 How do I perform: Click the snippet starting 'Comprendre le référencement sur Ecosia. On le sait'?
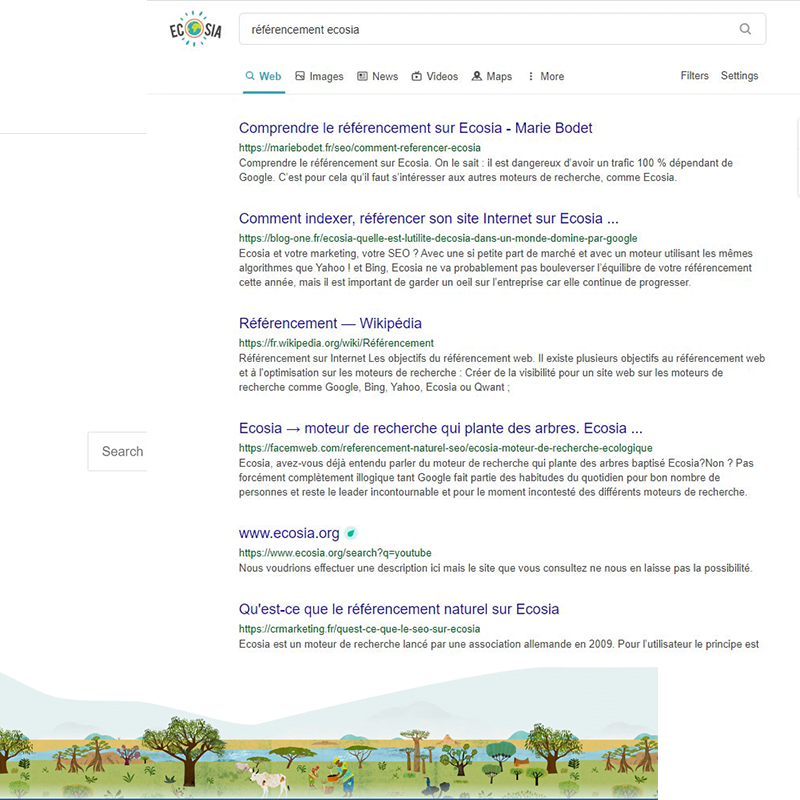(486, 170)
